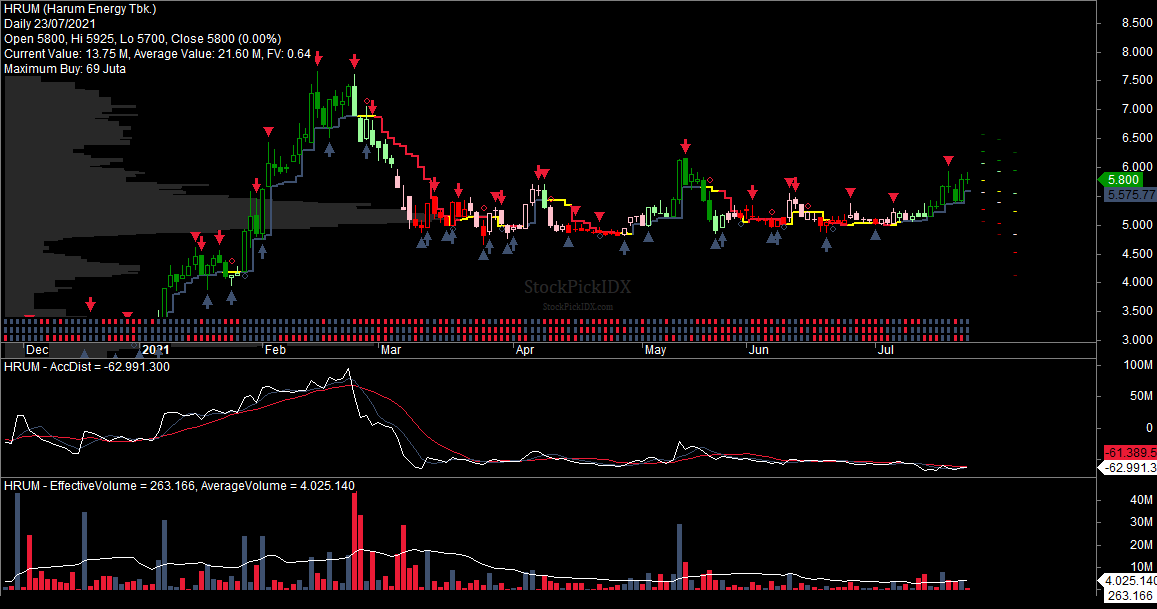Click the 50M AccDist axis label
1157x609 pixels.
point(1141,396)
